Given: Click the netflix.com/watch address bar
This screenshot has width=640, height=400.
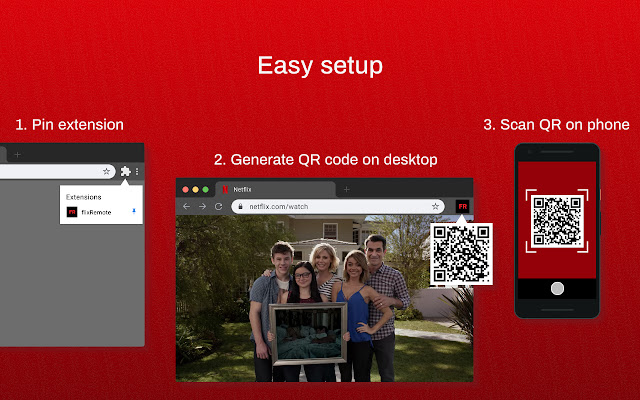Looking at the screenshot, I should pos(338,207).
